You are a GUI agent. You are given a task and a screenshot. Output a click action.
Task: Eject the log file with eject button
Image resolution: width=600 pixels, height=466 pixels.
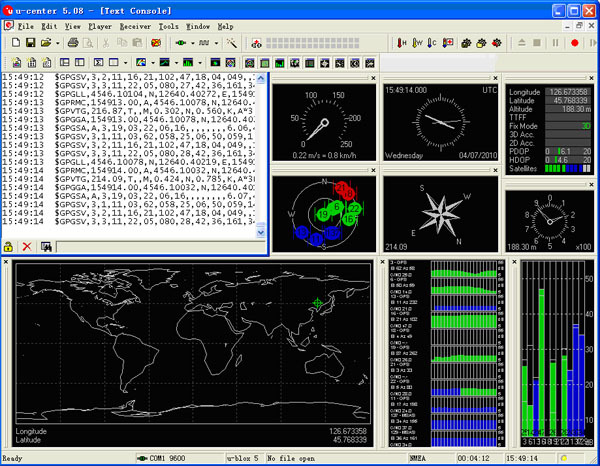click(522, 43)
